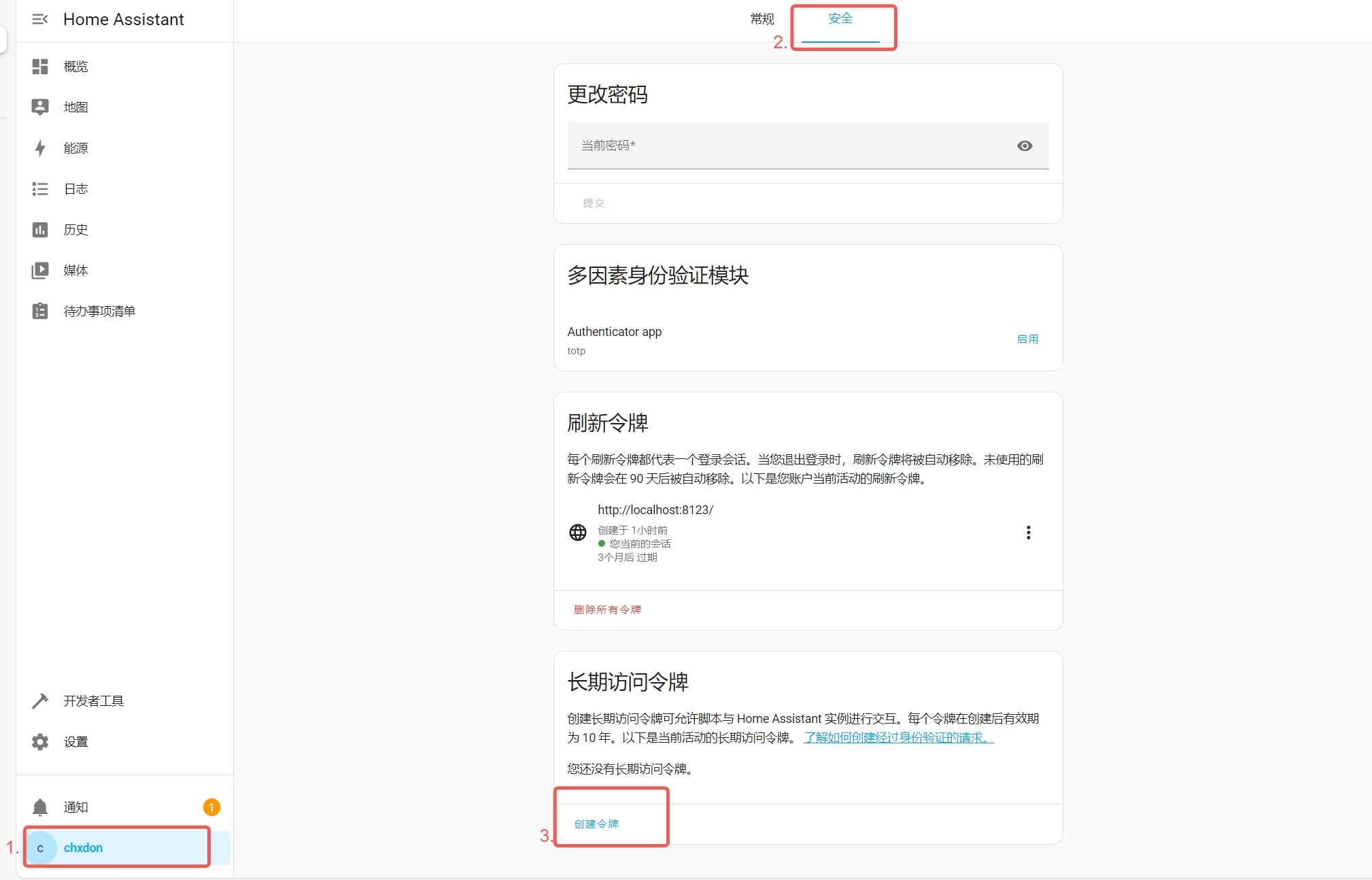The width and height of the screenshot is (1372, 880).
Task: Open the 地图 map icon
Action: (40, 107)
